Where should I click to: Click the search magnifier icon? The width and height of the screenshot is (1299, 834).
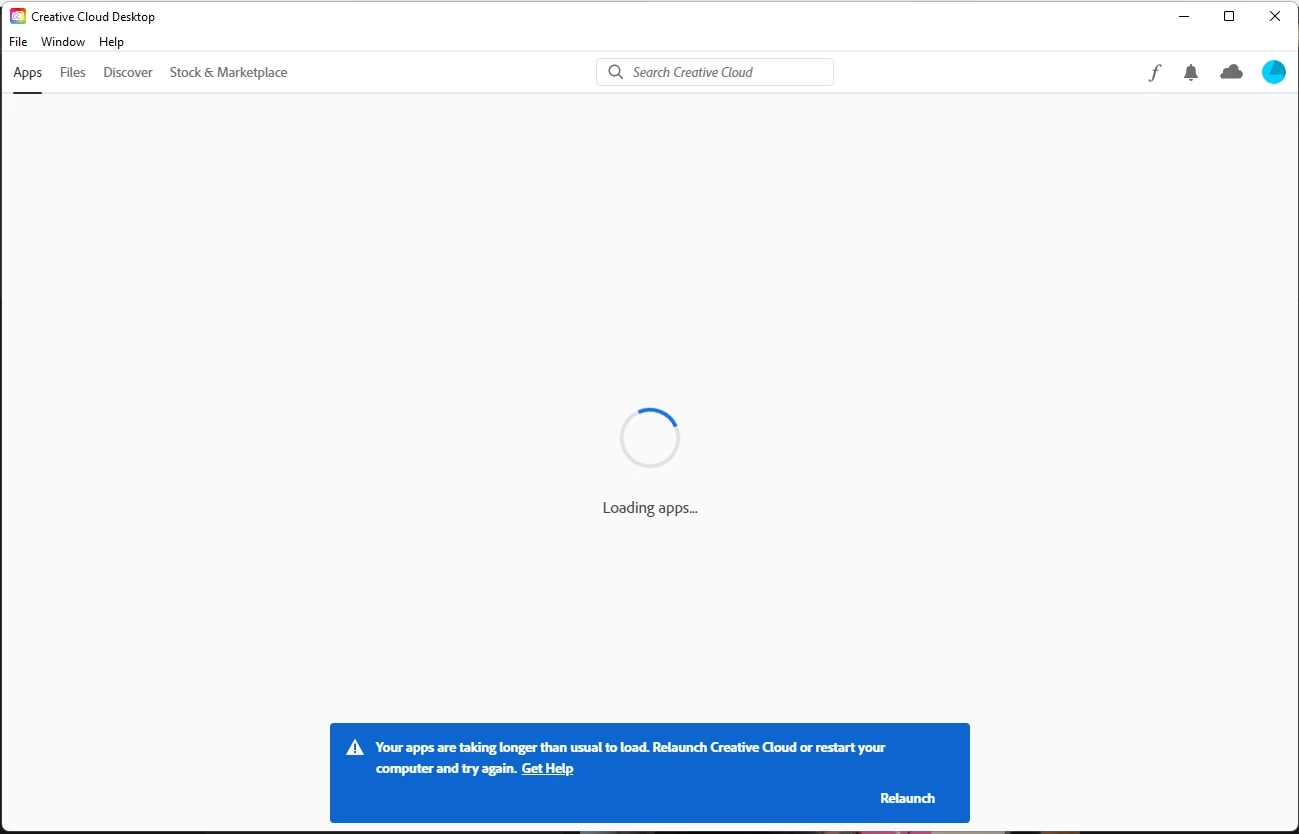tap(616, 72)
